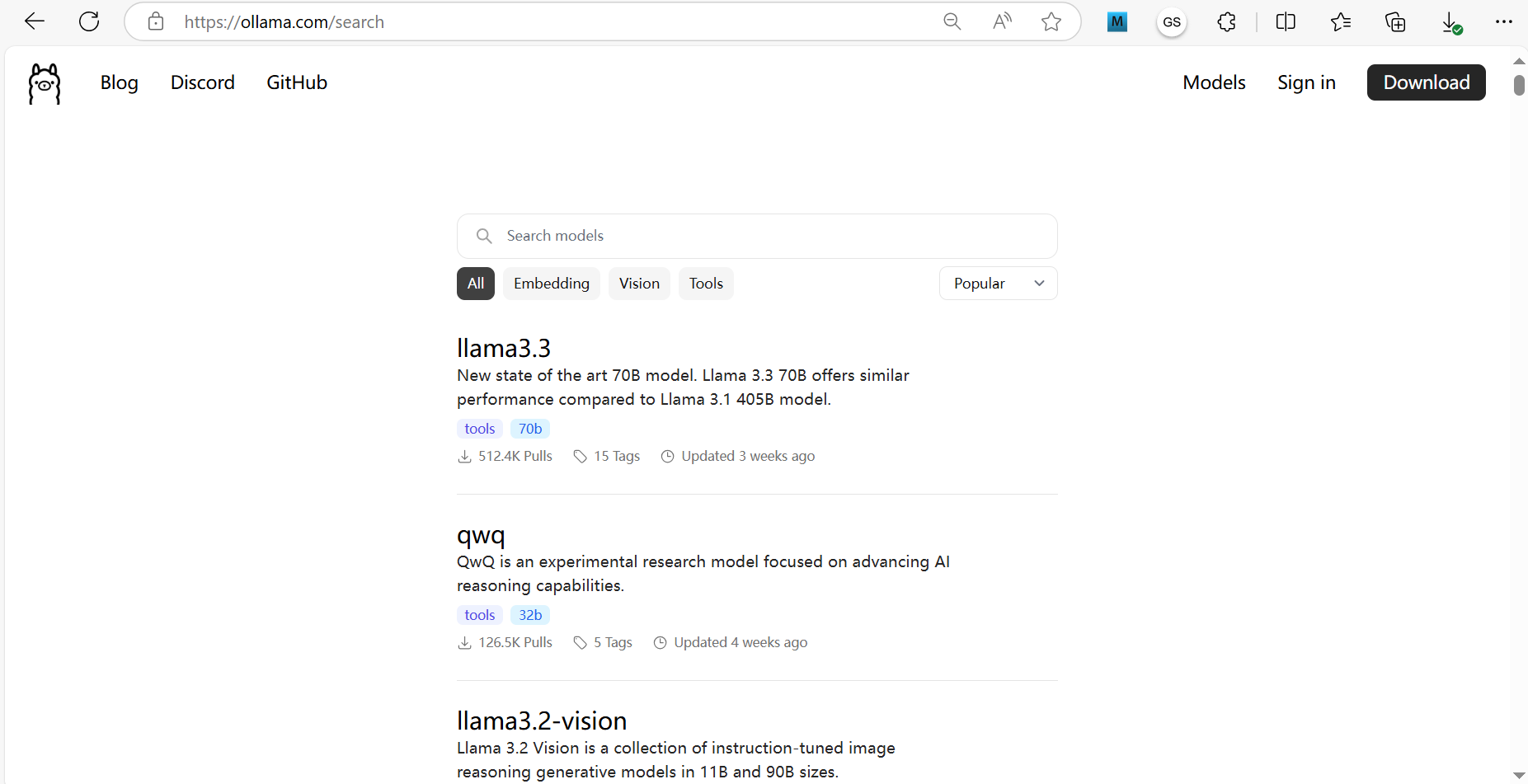Click the tag icon beside 15 Tags
The width and height of the screenshot is (1528, 784).
click(581, 456)
